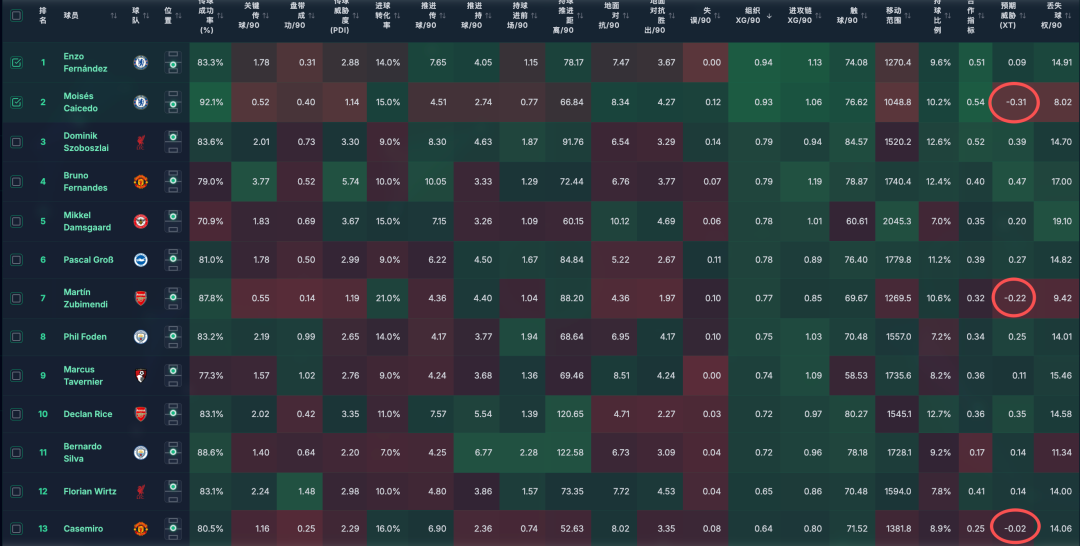Open Florian Wirtz player name link
Image resolution: width=1080 pixels, height=546 pixels.
[x=90, y=491]
